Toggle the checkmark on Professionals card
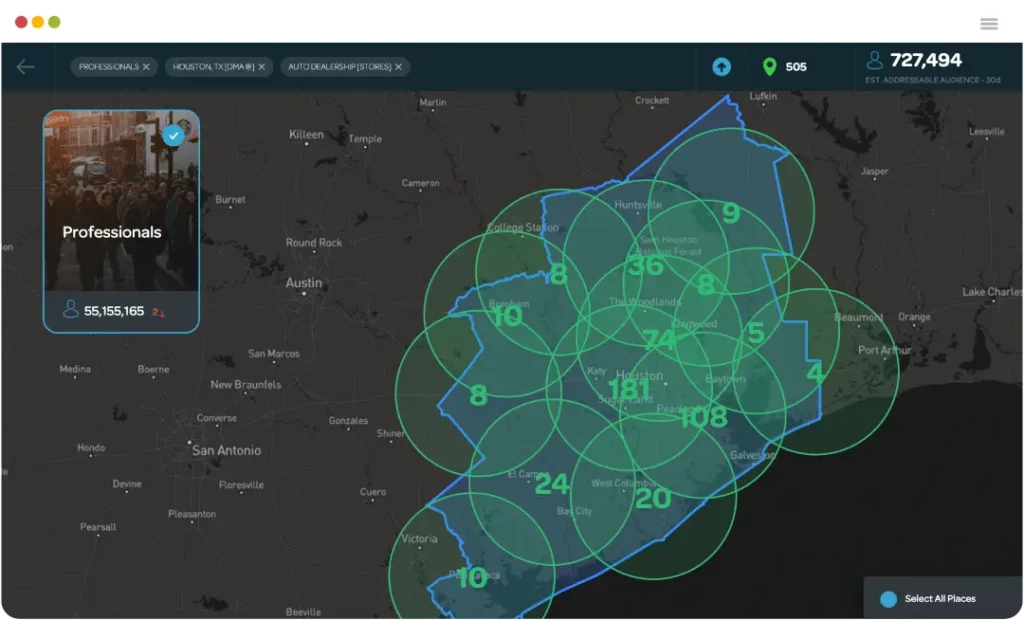Image resolution: width=1024 pixels, height=620 pixels. [x=173, y=136]
